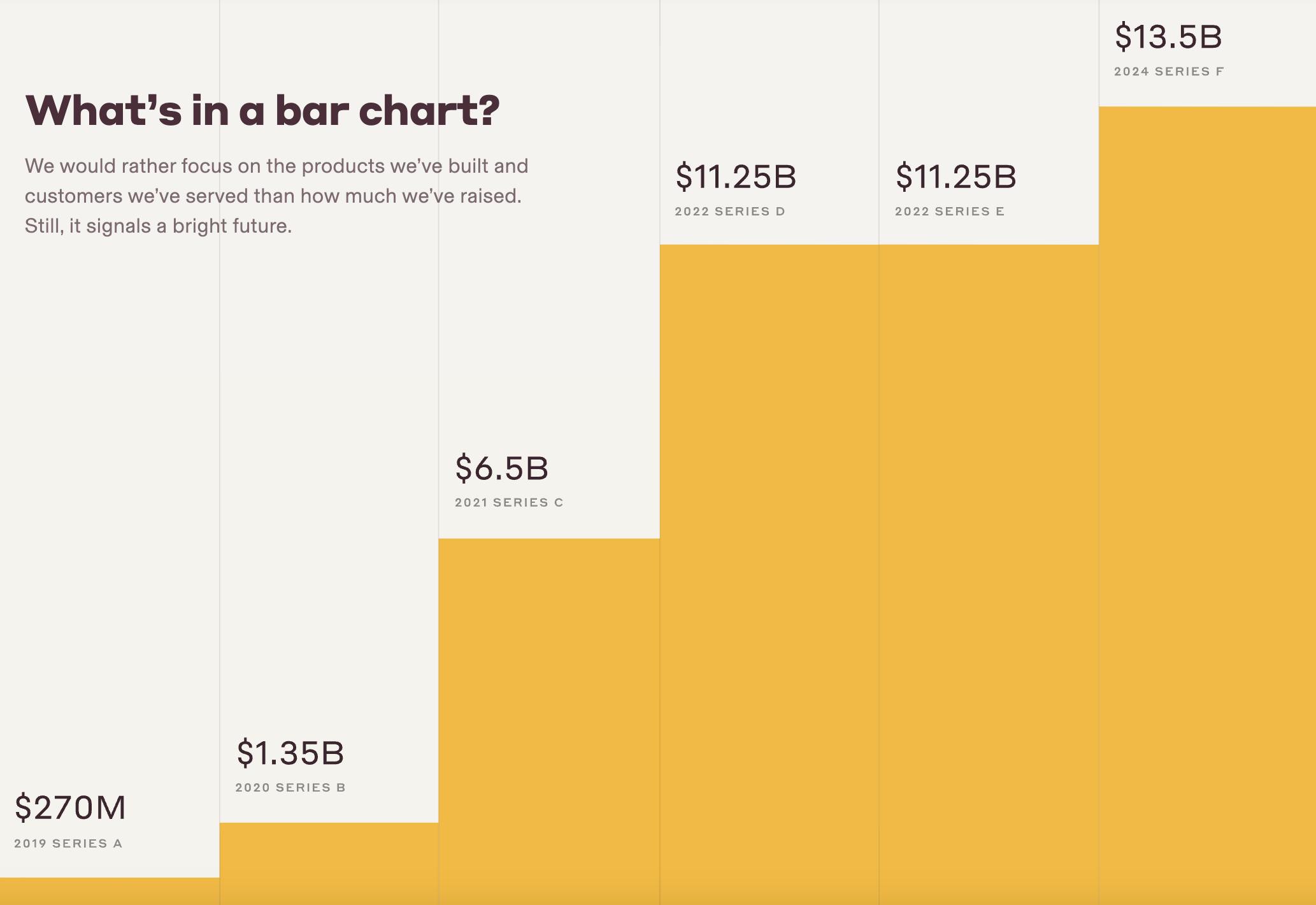Select the "2020 Series B" label

[x=290, y=787]
